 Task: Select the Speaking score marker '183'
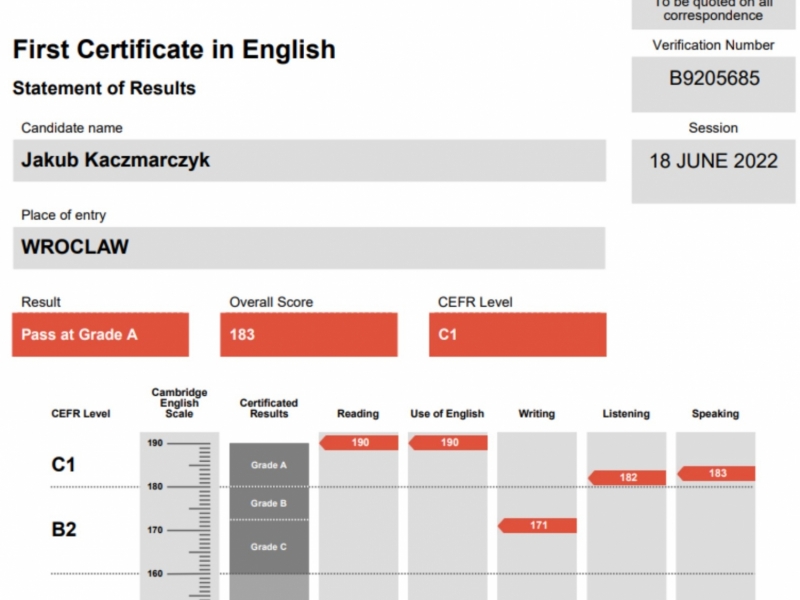[x=716, y=473]
